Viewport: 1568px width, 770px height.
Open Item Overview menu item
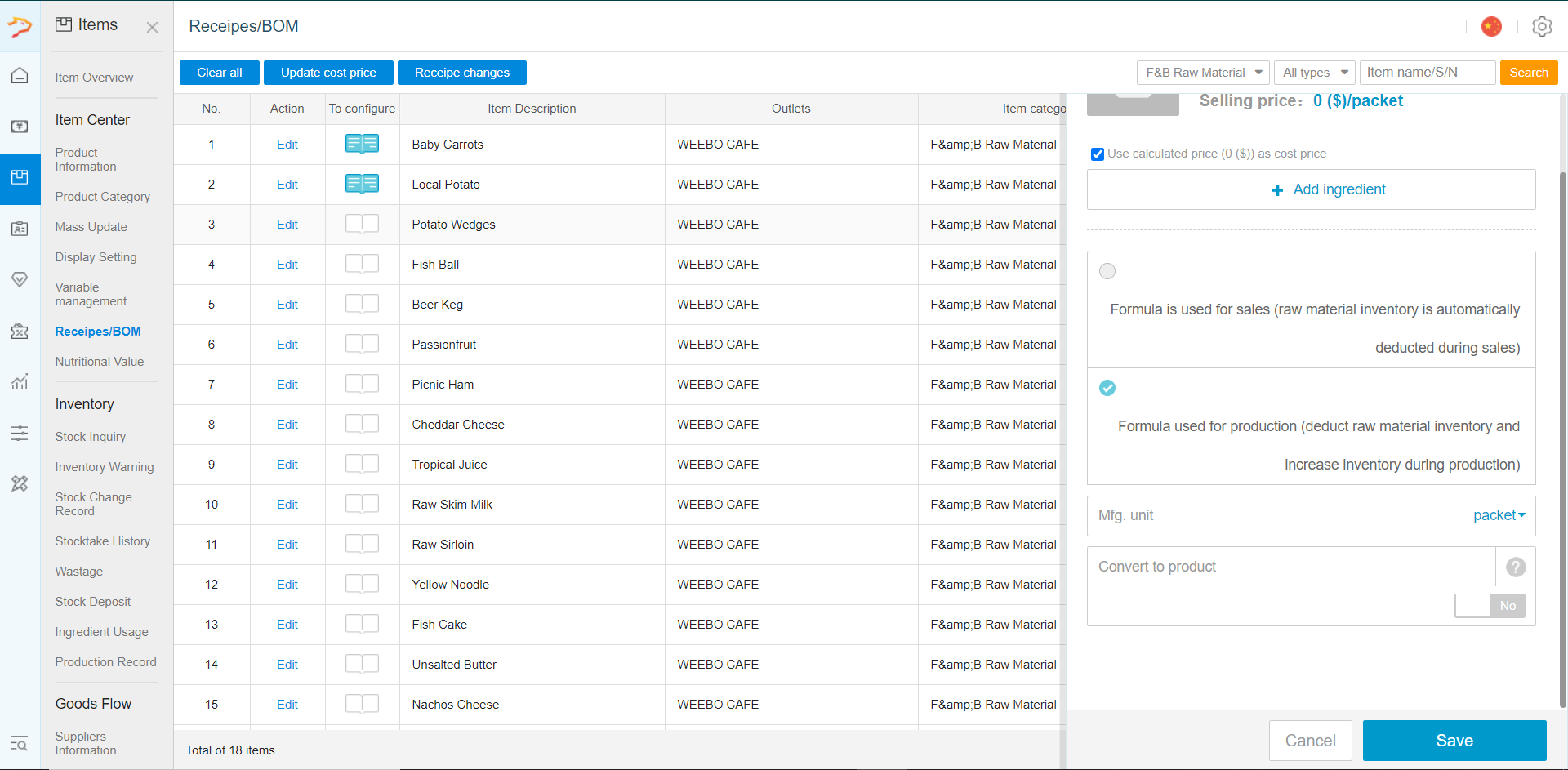(x=94, y=78)
